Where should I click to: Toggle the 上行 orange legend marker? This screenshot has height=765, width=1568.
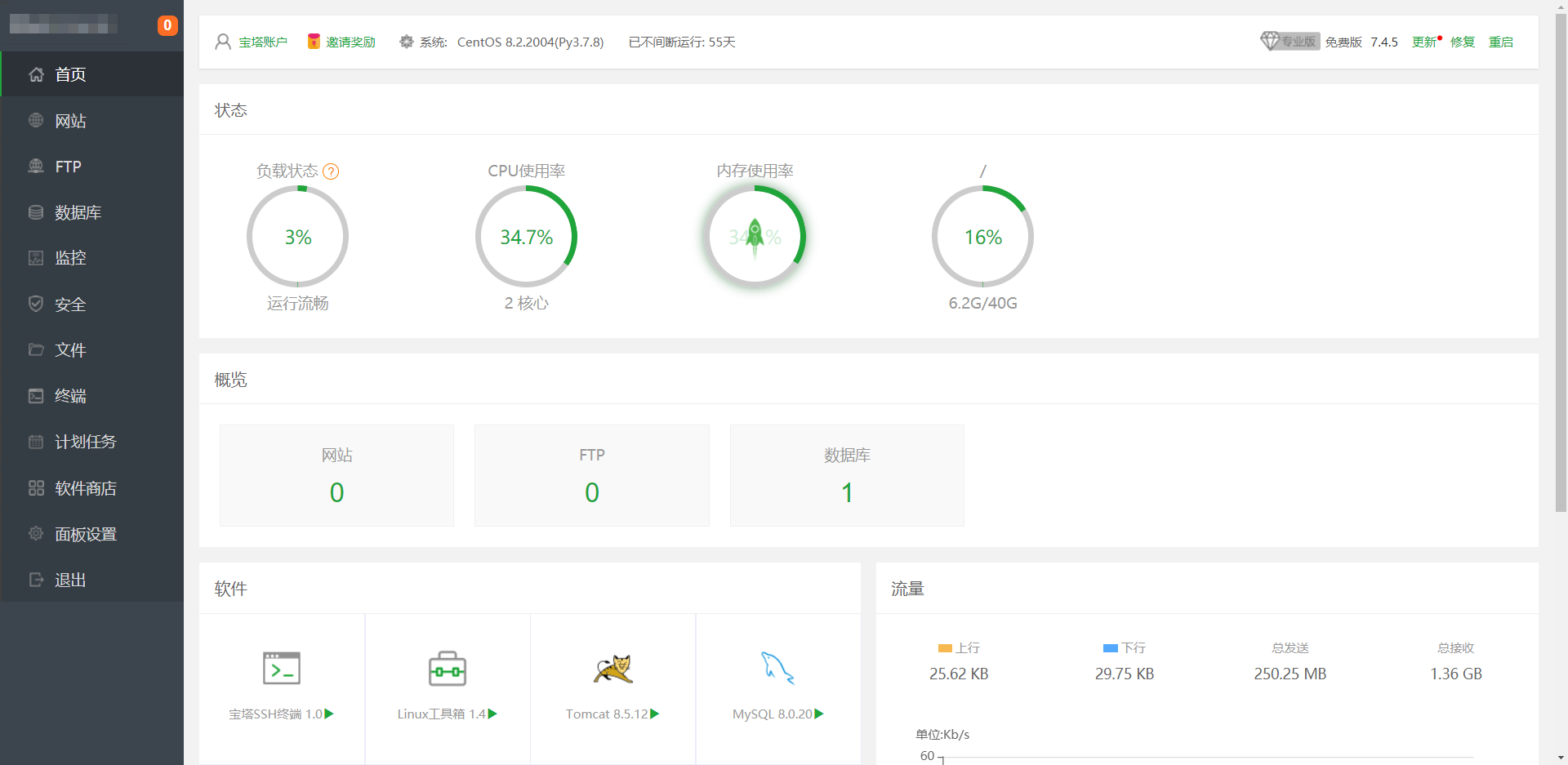point(946,648)
